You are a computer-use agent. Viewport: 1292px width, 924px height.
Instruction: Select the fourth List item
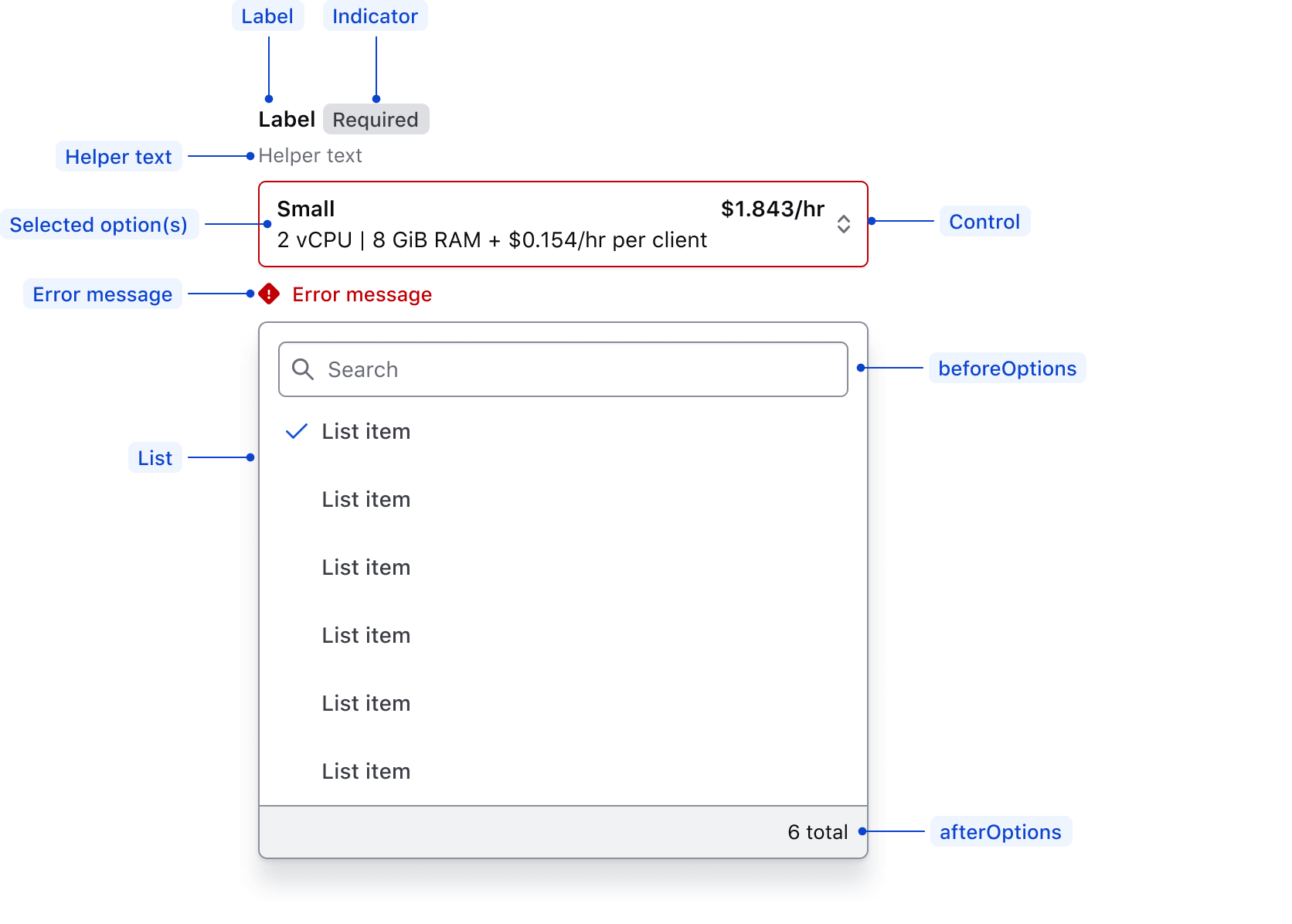coord(366,635)
